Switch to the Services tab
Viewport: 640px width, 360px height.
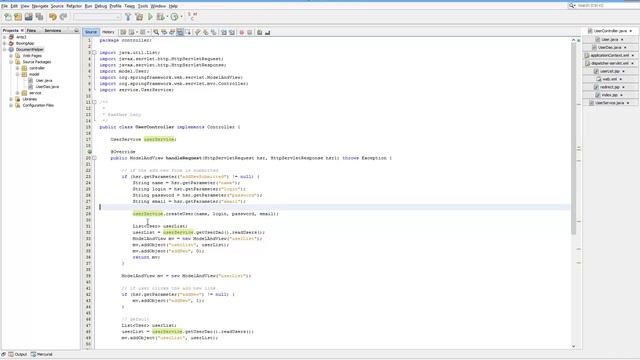53,31
